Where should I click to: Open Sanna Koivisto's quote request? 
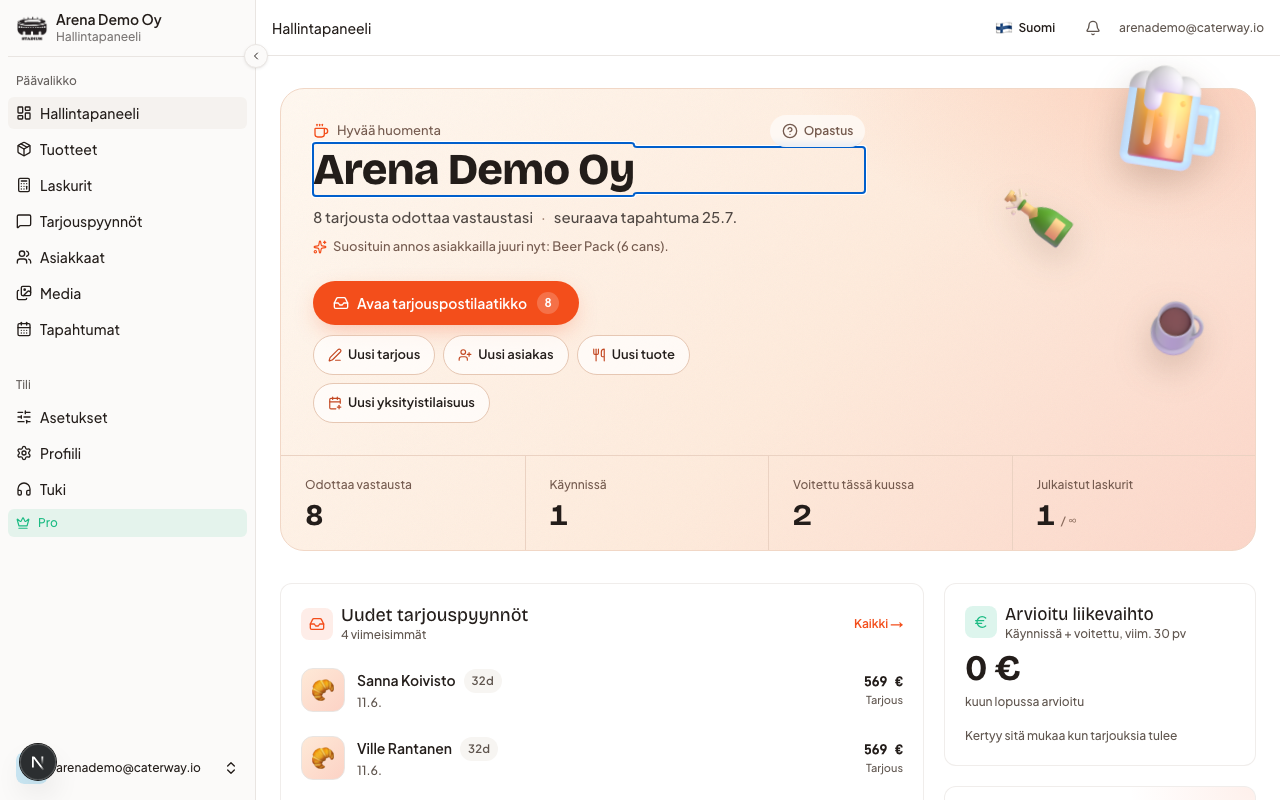[x=602, y=690]
